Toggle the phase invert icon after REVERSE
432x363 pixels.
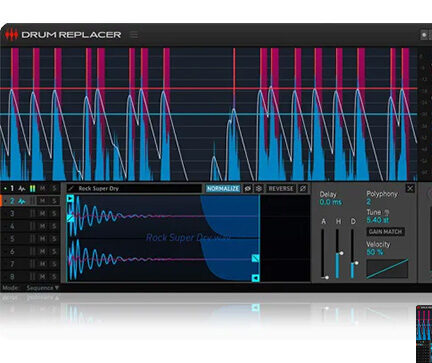pos(303,189)
